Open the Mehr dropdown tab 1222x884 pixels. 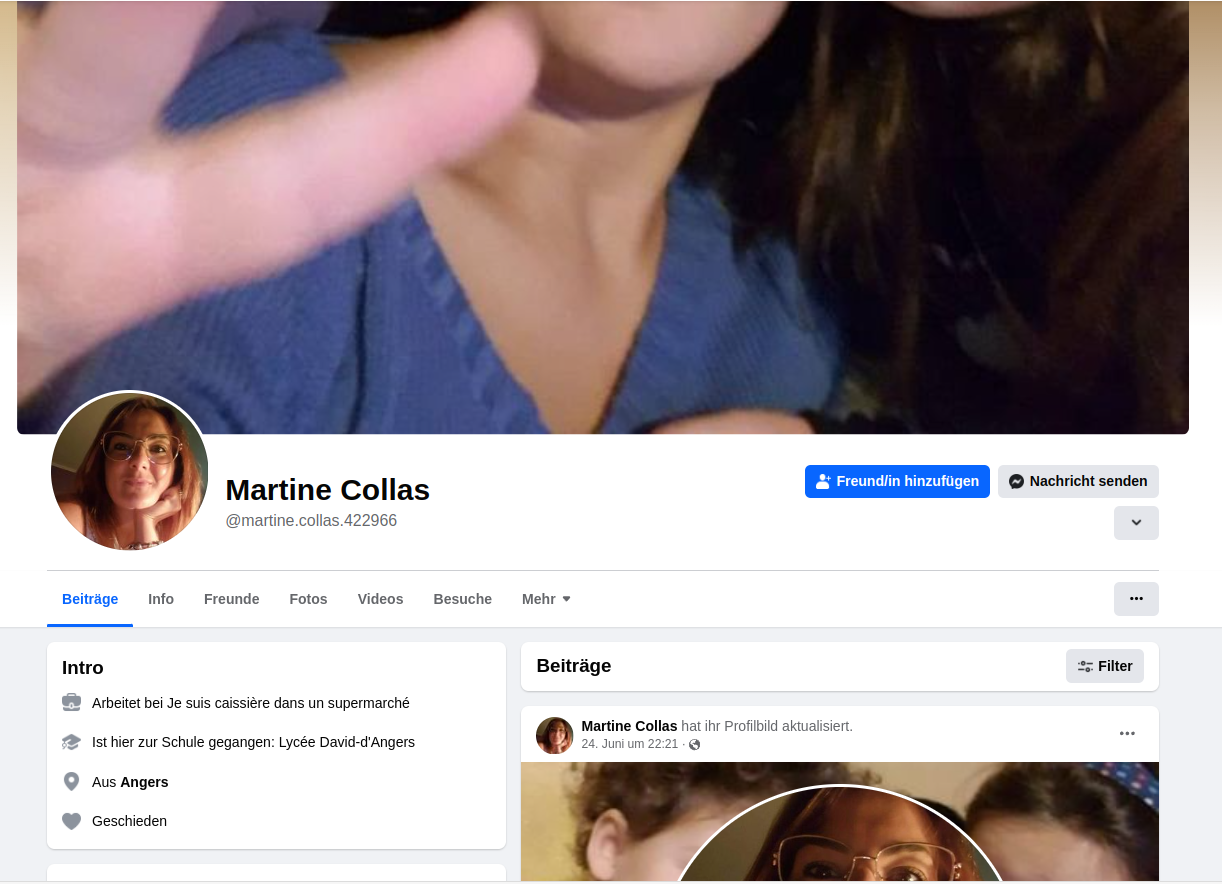click(x=546, y=599)
